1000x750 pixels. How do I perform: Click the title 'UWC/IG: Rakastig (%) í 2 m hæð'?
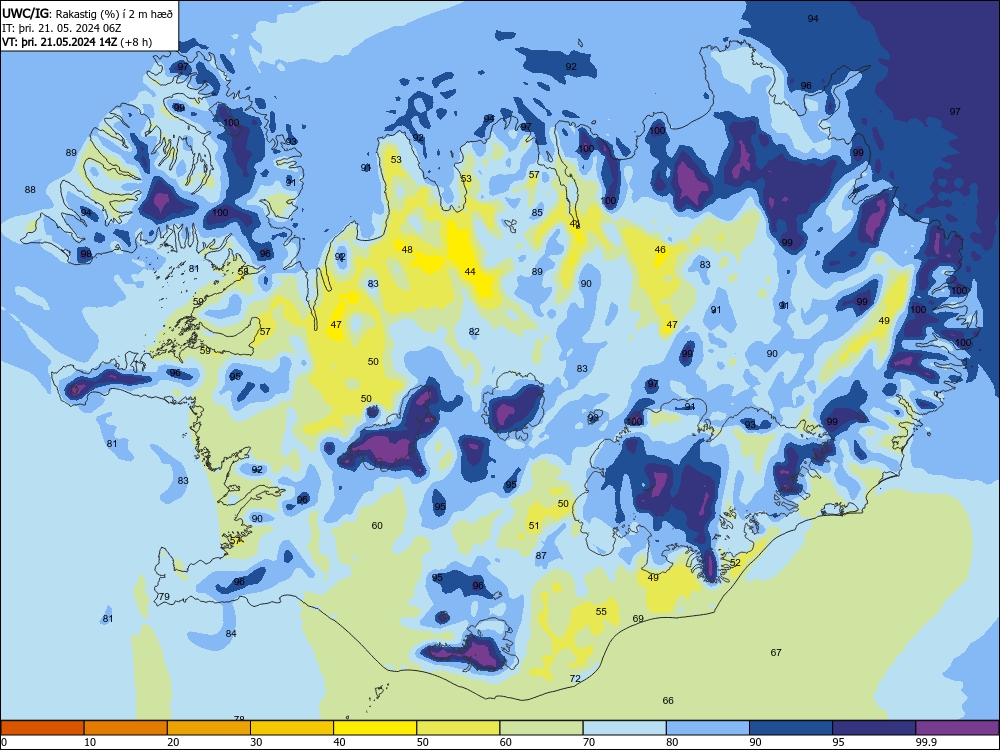click(87, 13)
